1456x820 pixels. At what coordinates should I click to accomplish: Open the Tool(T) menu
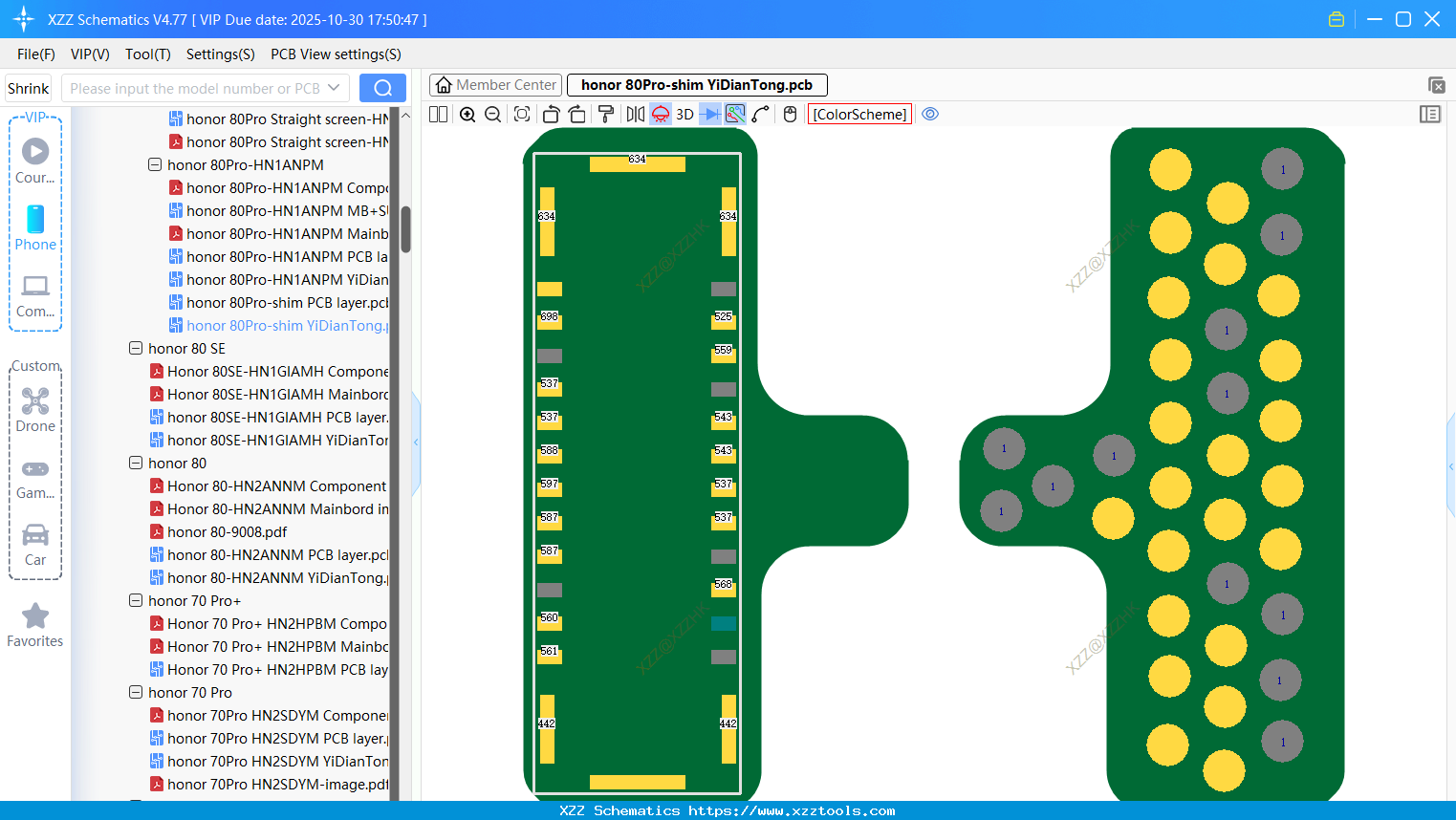[x=148, y=54]
